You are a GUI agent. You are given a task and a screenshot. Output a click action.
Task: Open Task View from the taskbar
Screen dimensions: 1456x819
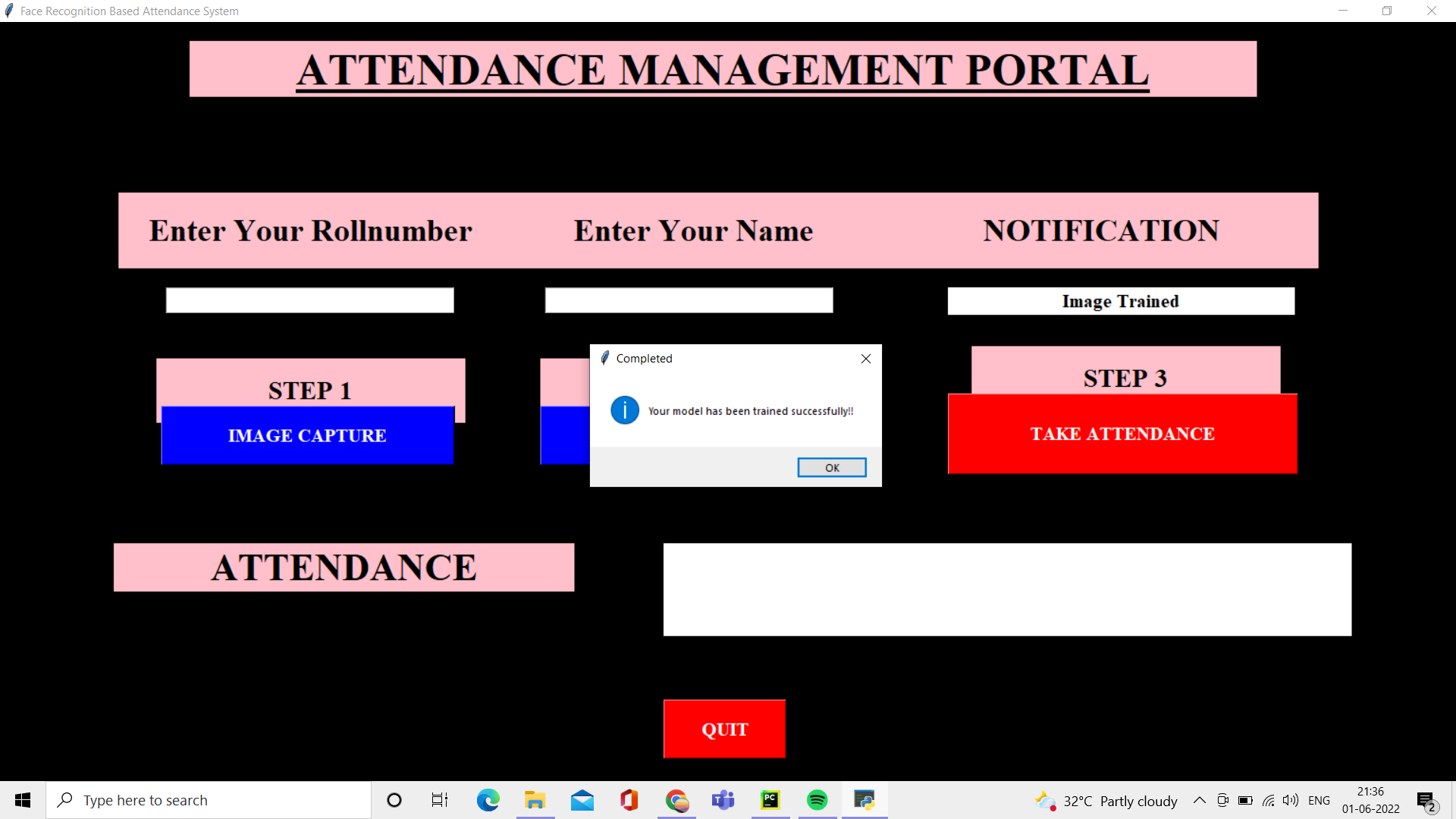point(439,800)
